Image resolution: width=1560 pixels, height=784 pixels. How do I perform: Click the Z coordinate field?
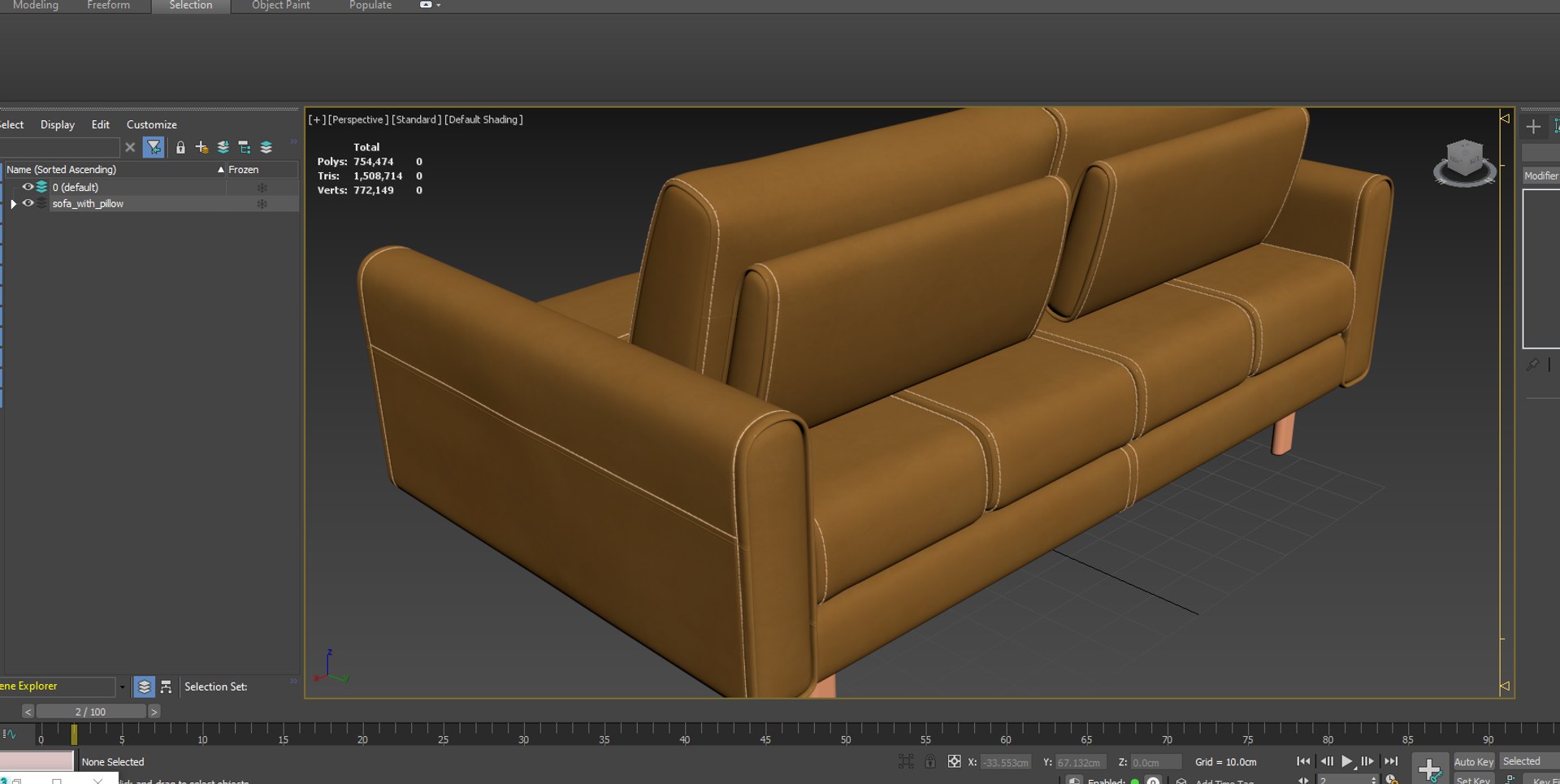(1155, 762)
